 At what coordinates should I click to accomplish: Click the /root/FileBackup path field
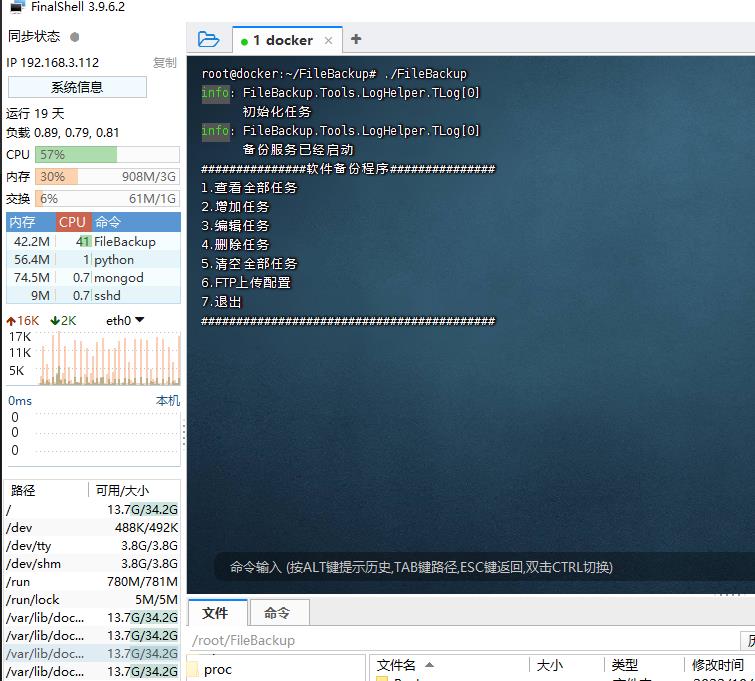point(460,640)
